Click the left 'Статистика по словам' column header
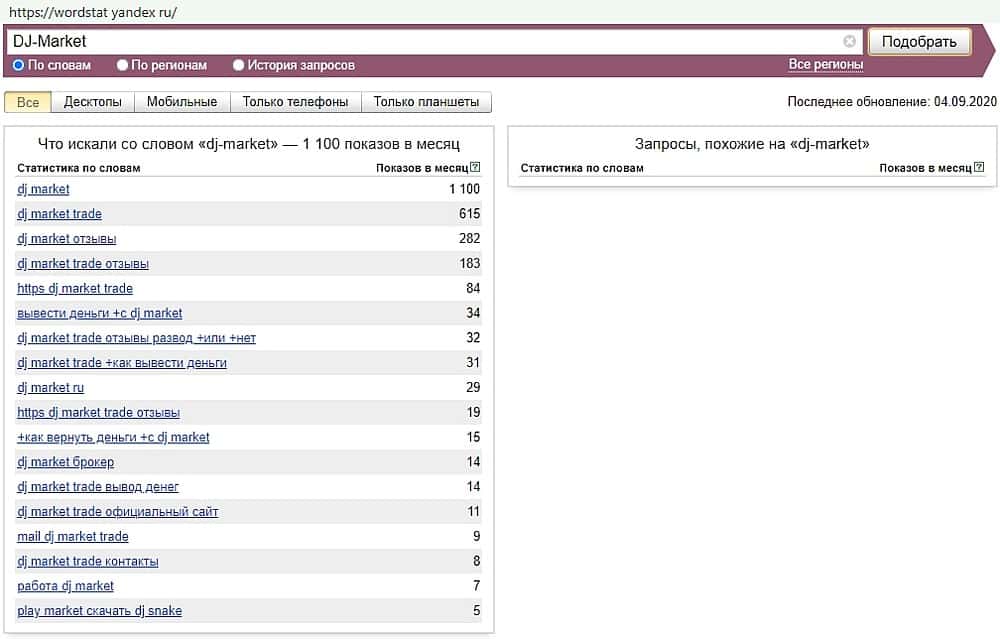 (x=78, y=168)
